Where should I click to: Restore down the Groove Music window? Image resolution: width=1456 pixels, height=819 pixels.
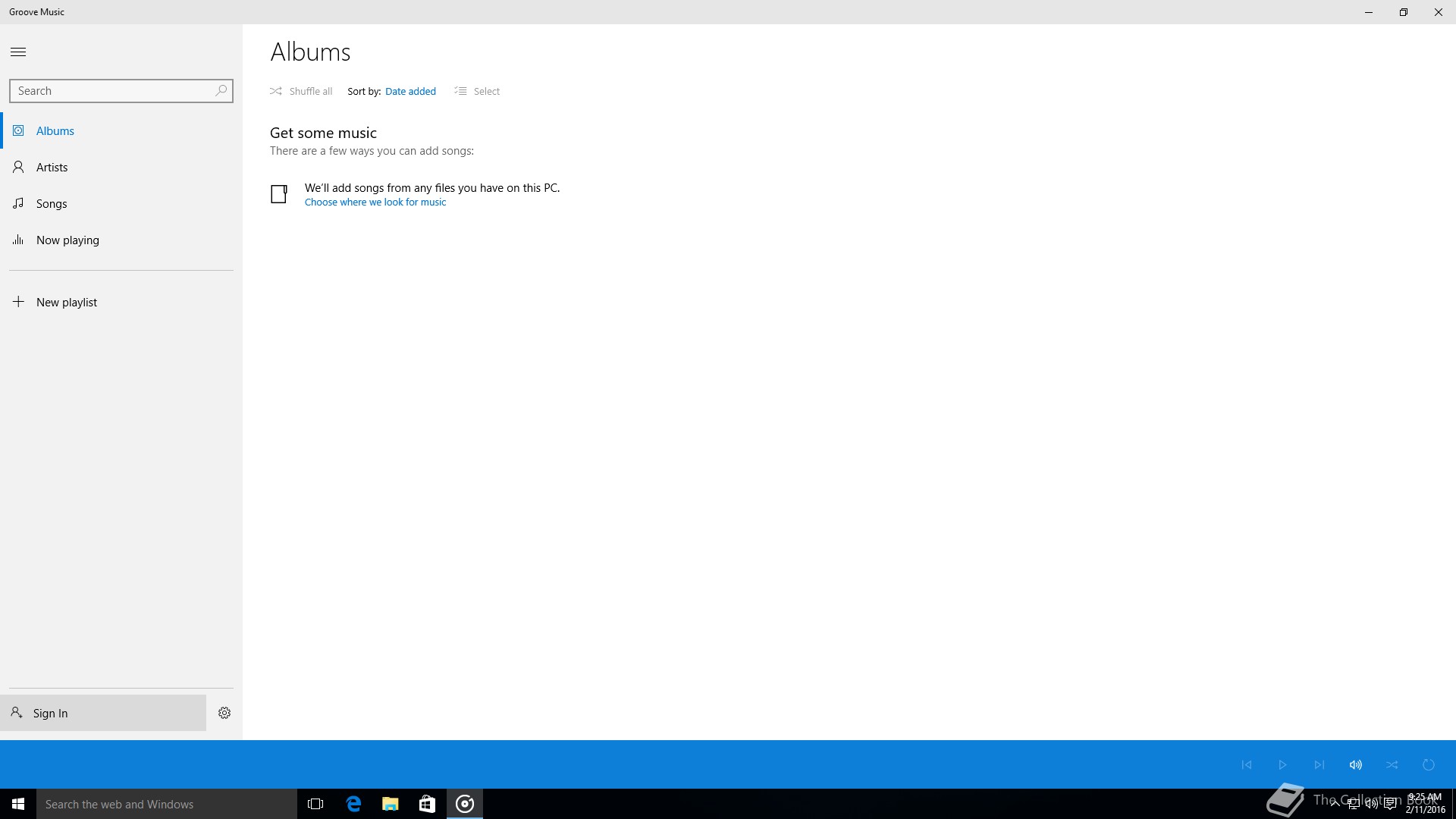[1404, 12]
